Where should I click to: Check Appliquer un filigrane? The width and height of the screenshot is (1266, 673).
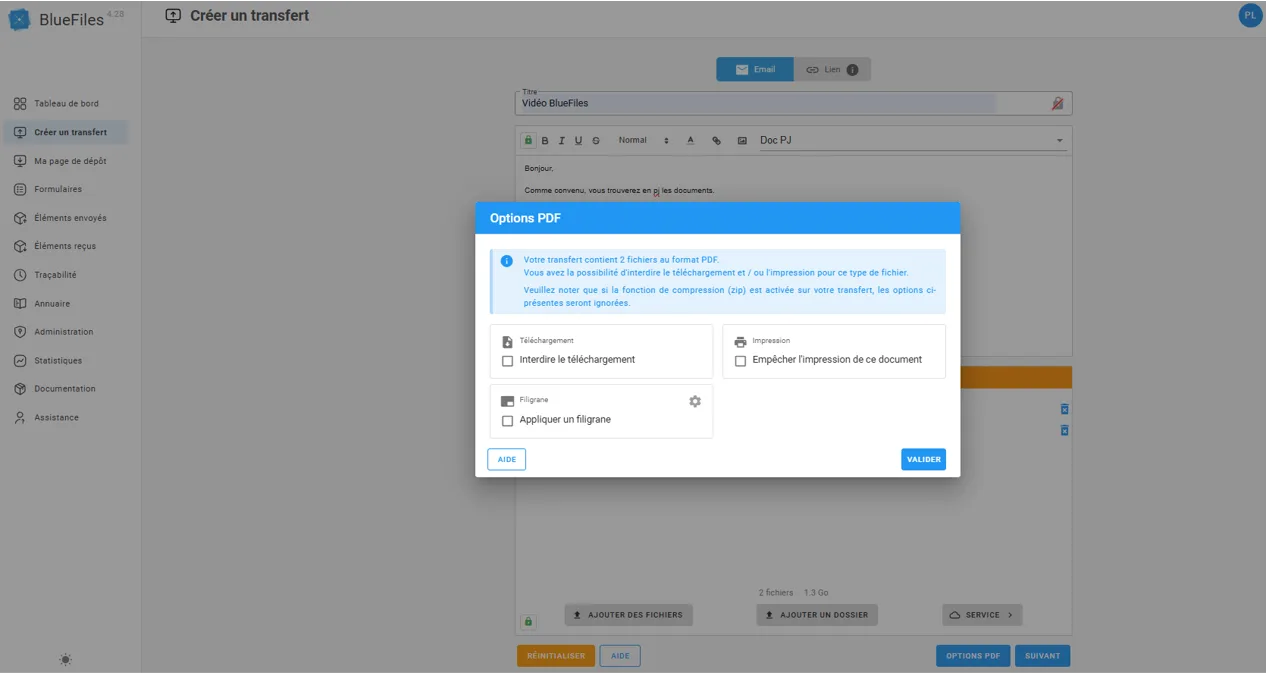(507, 421)
